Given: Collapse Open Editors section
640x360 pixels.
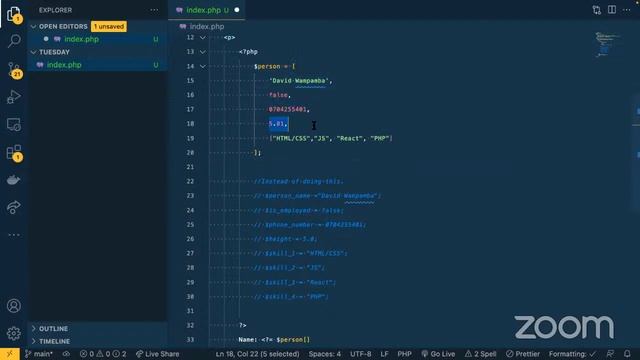Looking at the screenshot, I should click(x=33, y=27).
